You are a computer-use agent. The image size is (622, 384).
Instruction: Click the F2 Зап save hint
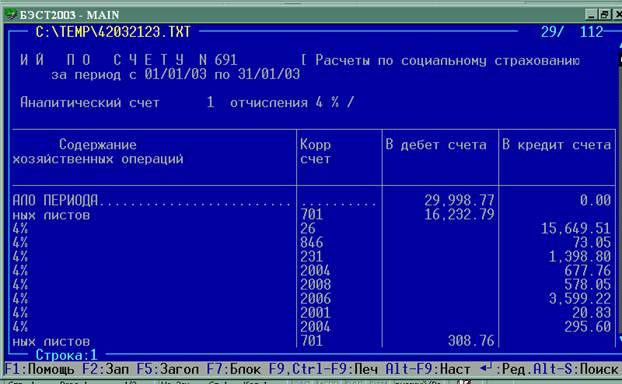coord(106,369)
